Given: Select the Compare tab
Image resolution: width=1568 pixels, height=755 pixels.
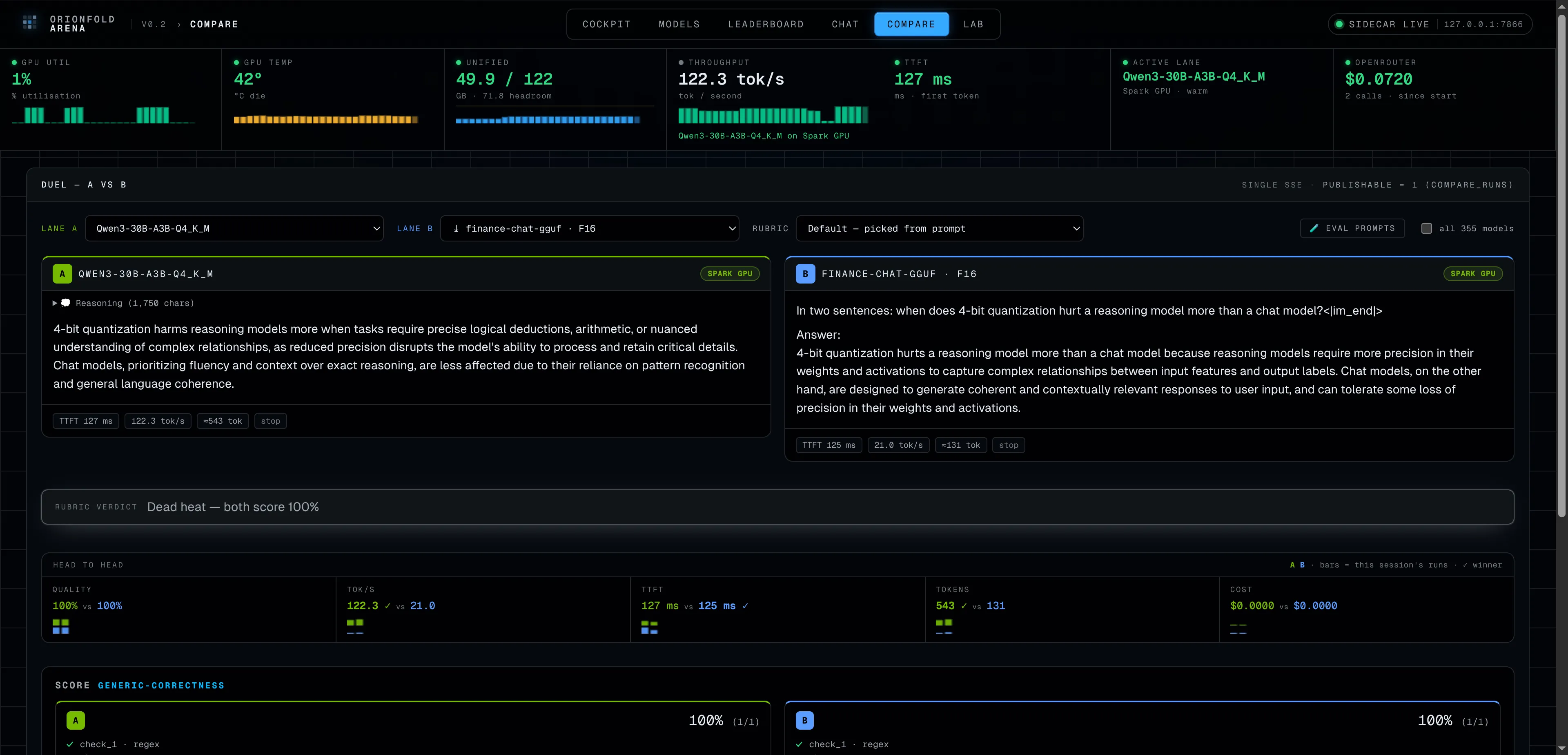Looking at the screenshot, I should click(x=911, y=25).
